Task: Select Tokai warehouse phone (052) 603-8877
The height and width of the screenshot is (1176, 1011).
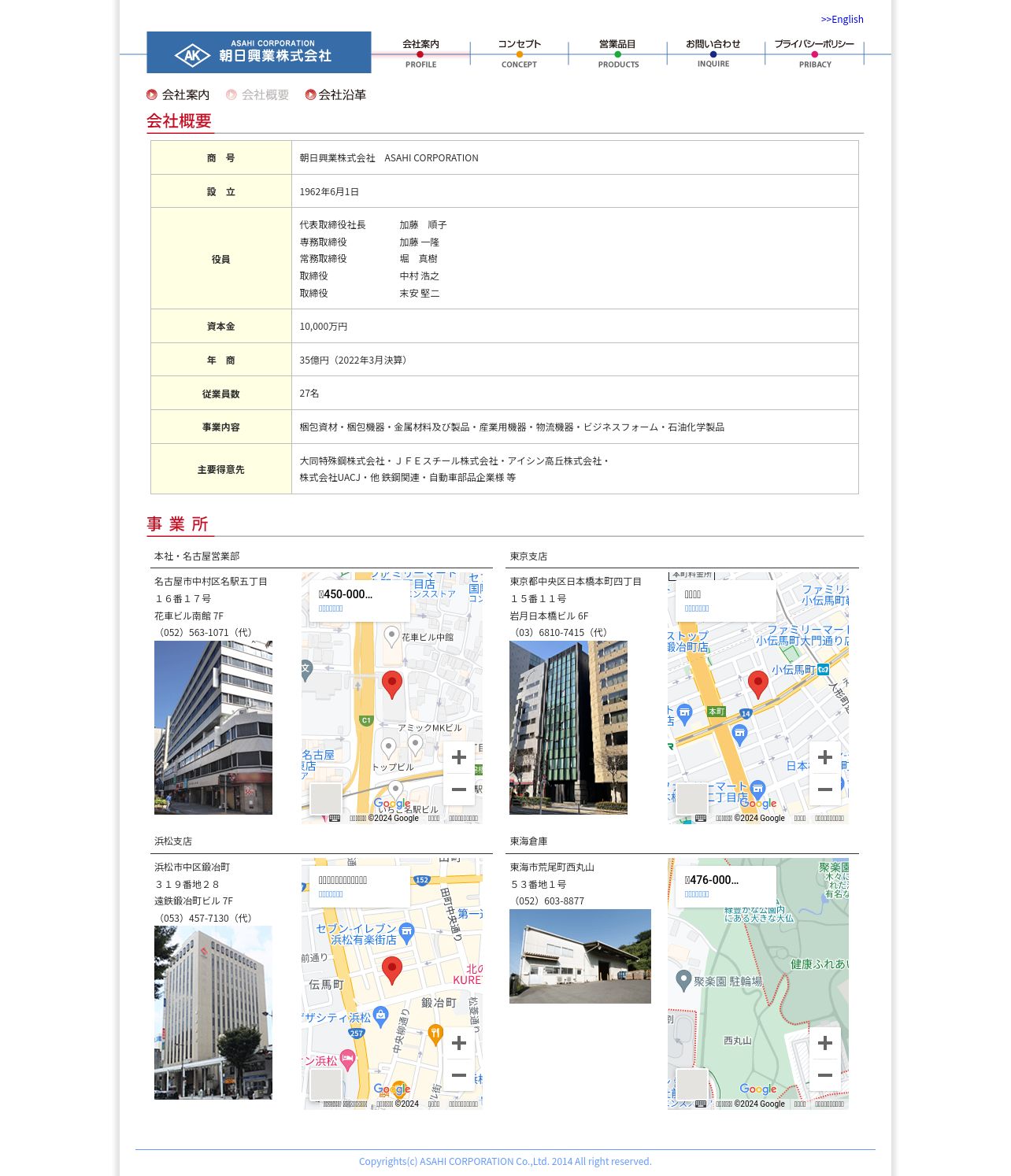Action: 547,901
